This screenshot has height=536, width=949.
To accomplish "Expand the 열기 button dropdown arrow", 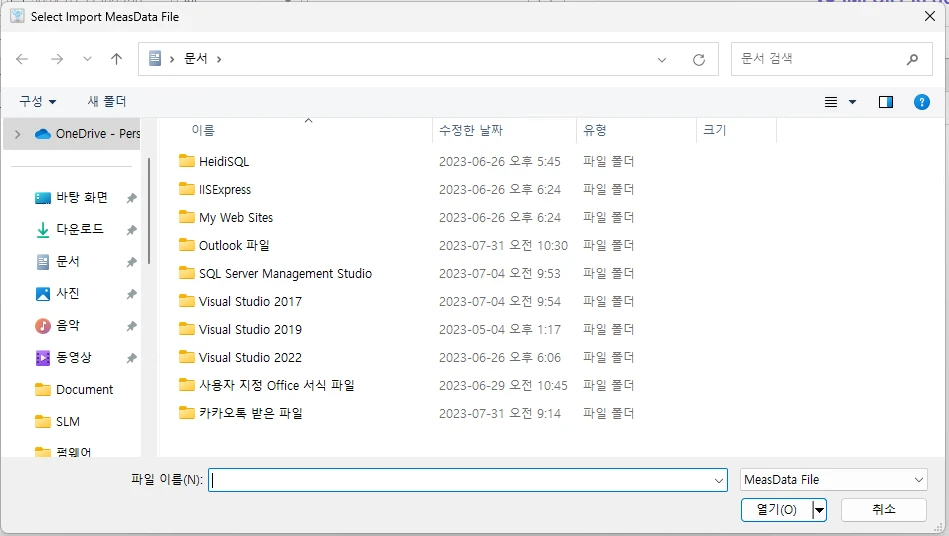I will pyautogui.click(x=819, y=510).
